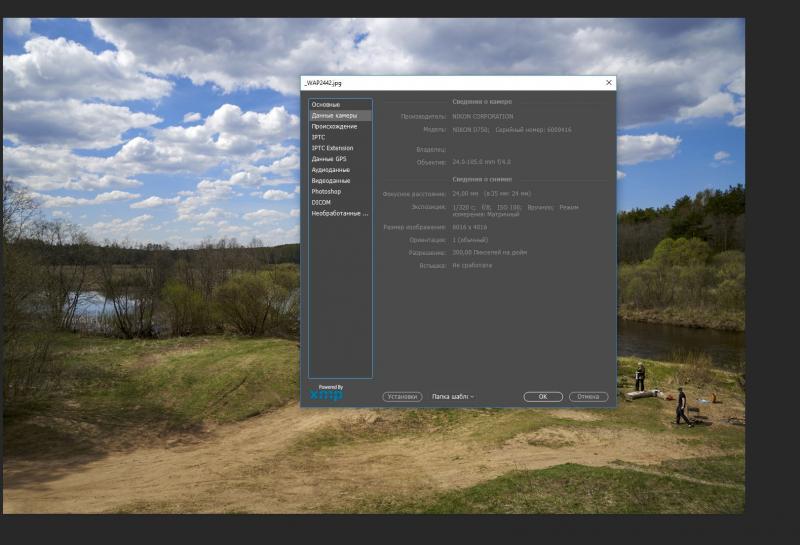This screenshot has height=545, width=800.
Task: Click the 24,00 мм focal length value
Action: pyautogui.click(x=465, y=194)
